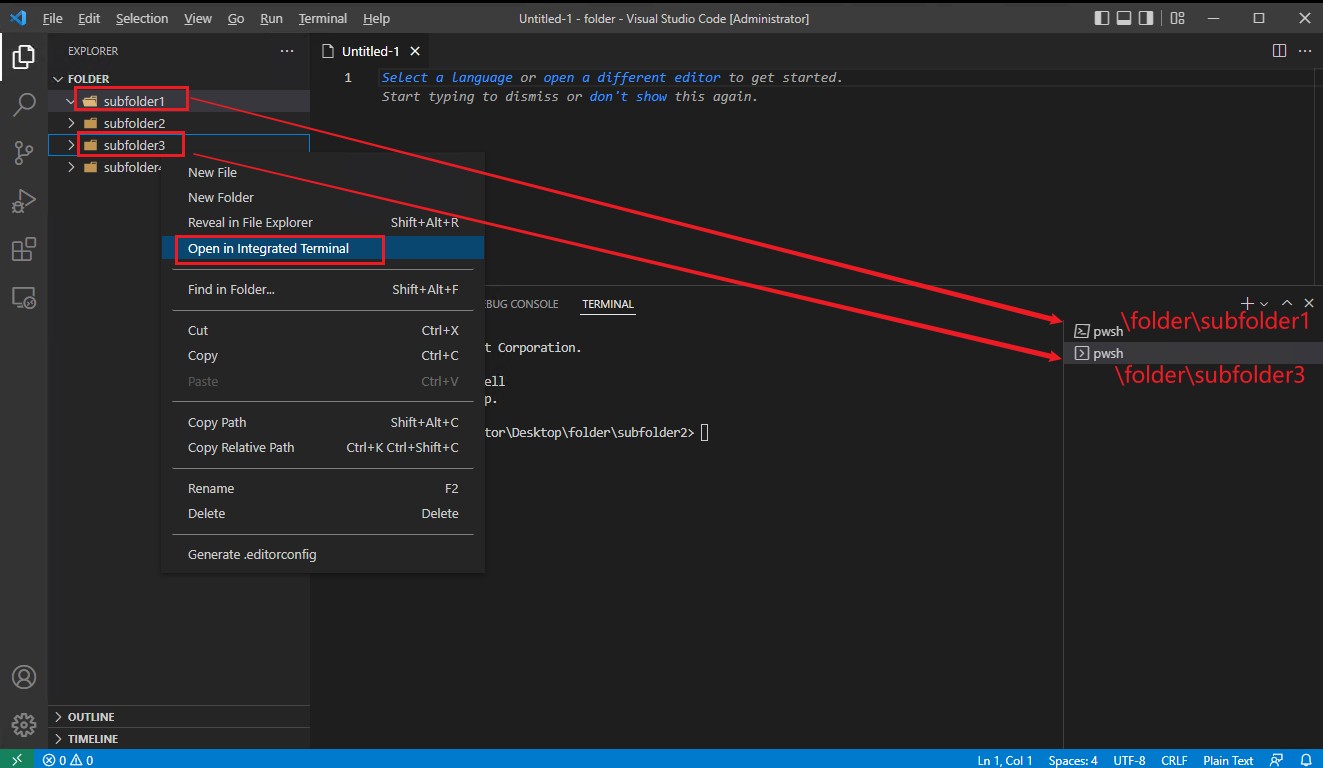This screenshot has width=1323, height=768.
Task: Collapse the subfolder1 tree item
Action: click(69, 100)
